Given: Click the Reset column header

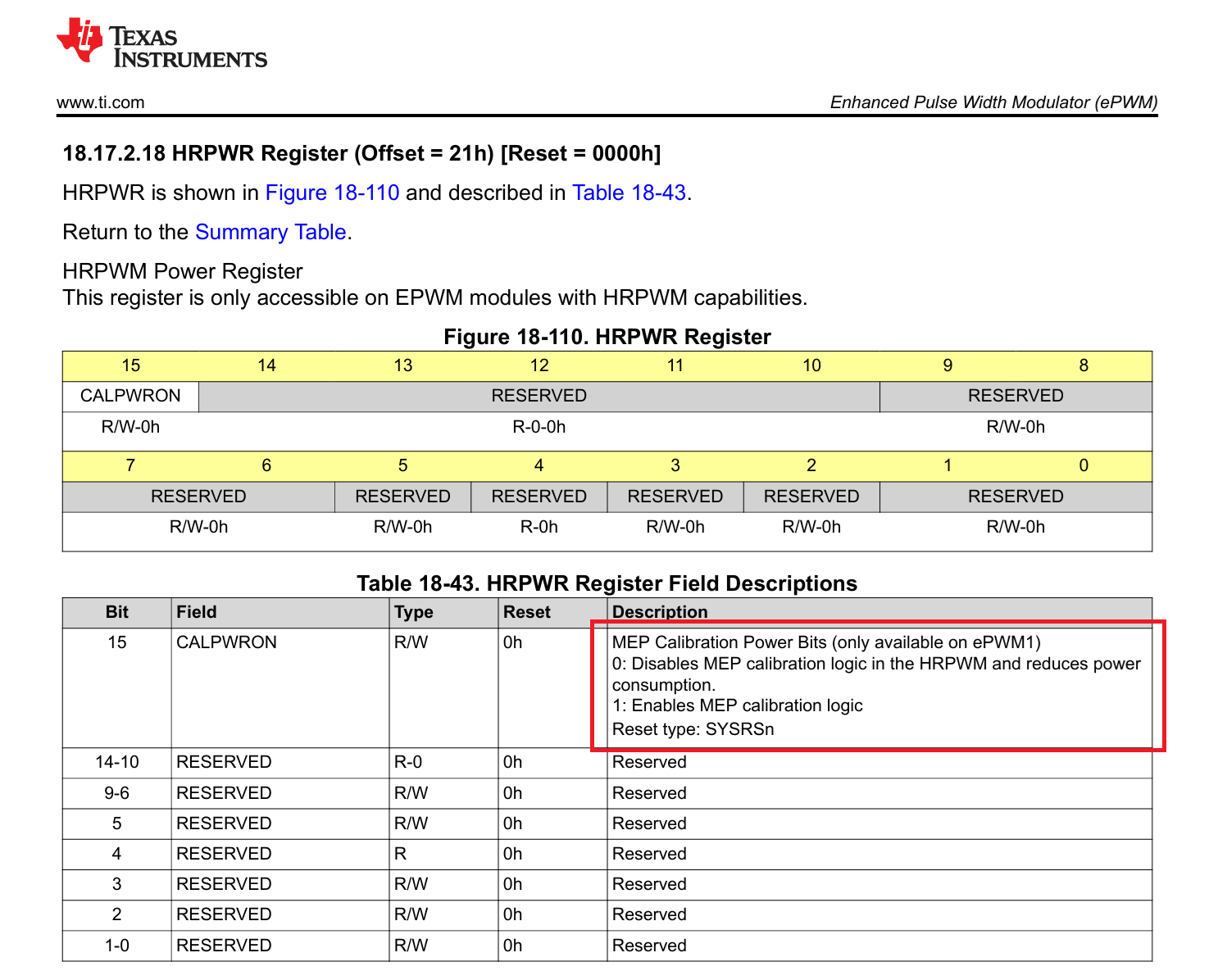Looking at the screenshot, I should tap(527, 612).
